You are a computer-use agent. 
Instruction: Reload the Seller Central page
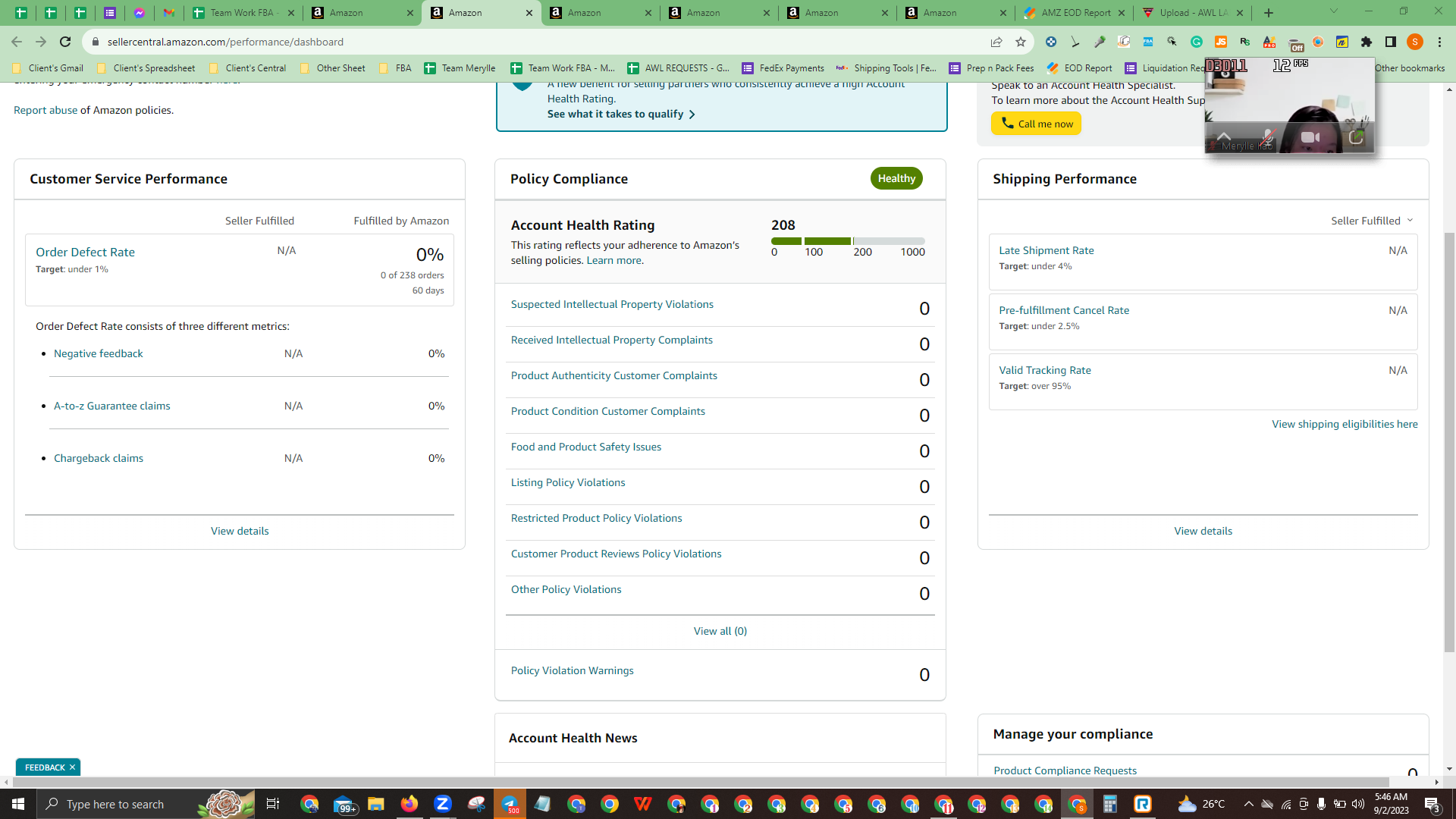click(x=65, y=42)
